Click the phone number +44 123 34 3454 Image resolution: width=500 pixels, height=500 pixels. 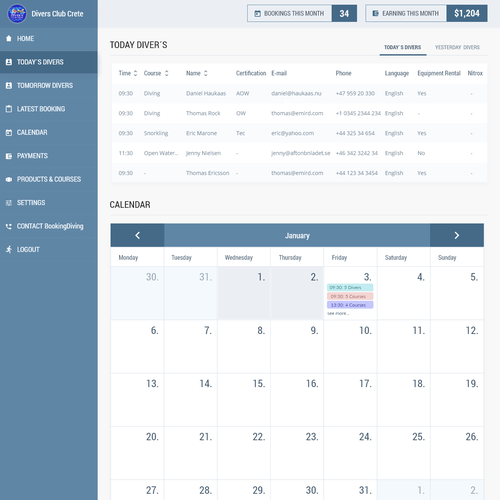point(357,173)
